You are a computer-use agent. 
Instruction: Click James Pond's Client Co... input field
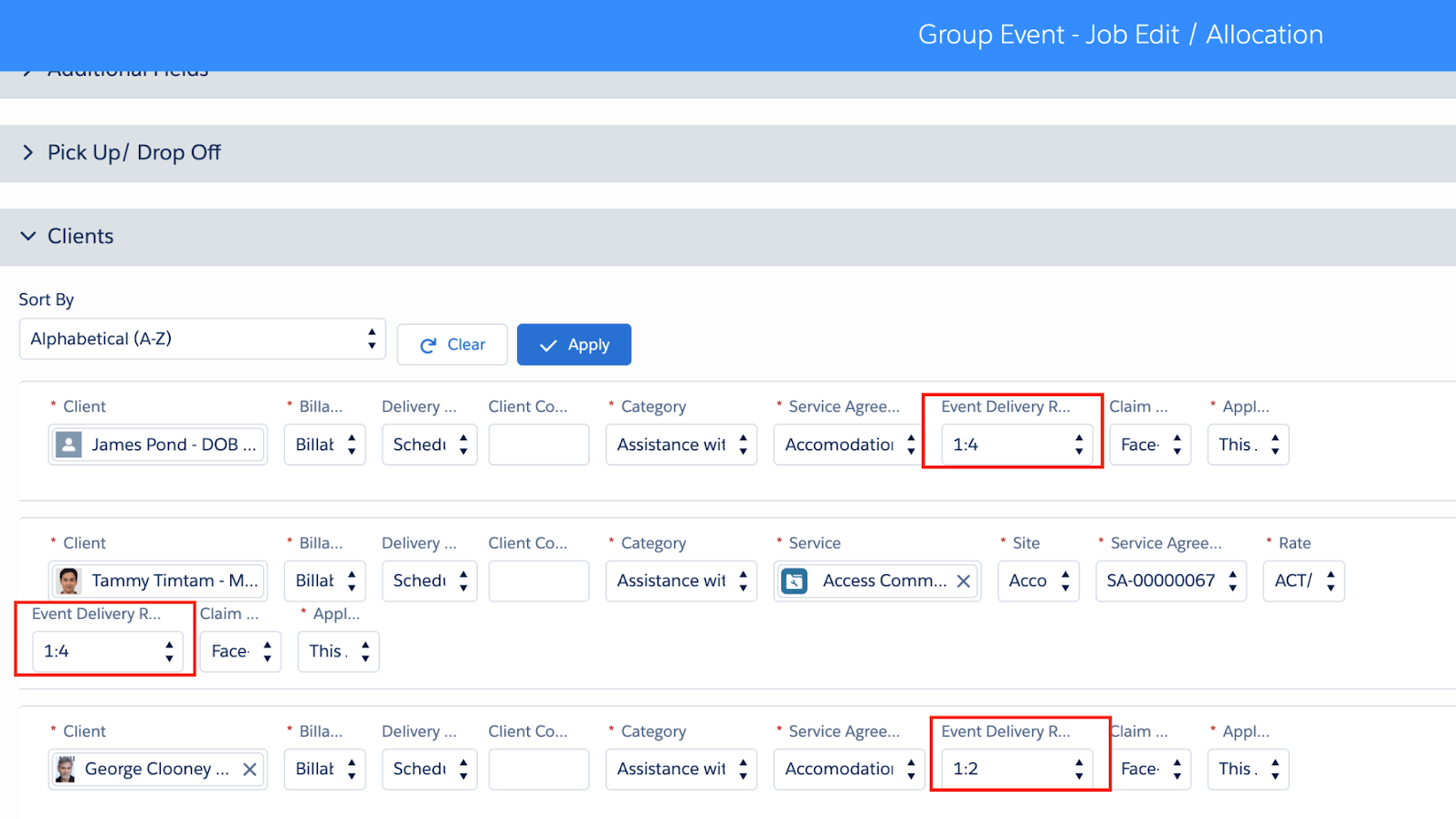[539, 445]
